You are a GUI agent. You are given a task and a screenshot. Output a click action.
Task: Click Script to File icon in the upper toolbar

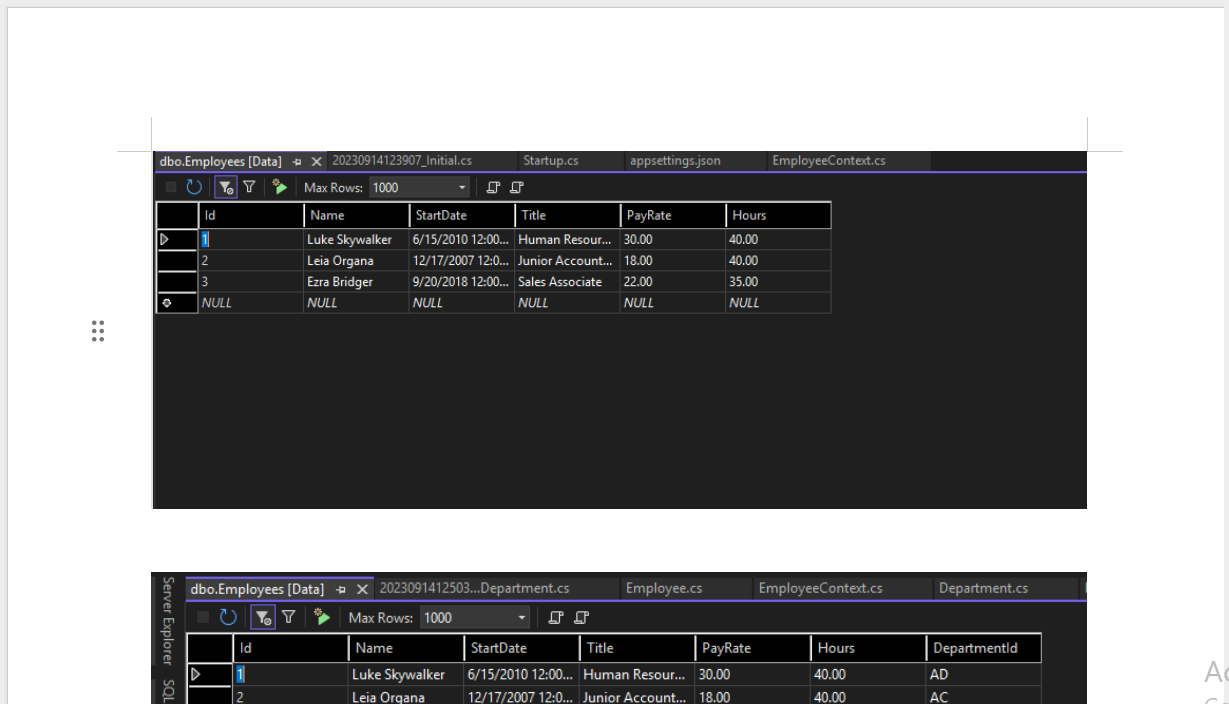pyautogui.click(x=516, y=187)
